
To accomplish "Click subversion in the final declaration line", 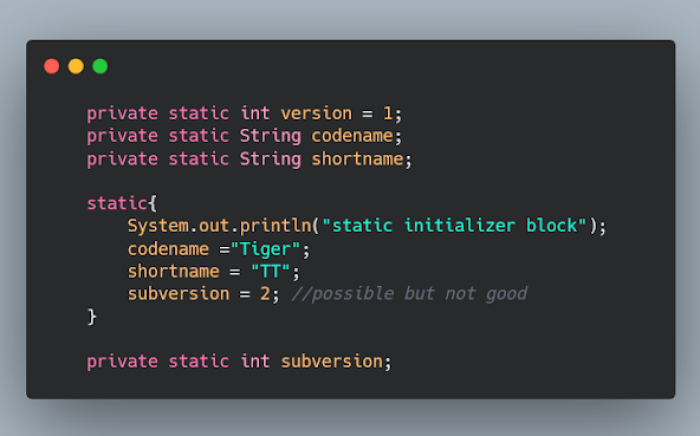I will click(332, 361).
